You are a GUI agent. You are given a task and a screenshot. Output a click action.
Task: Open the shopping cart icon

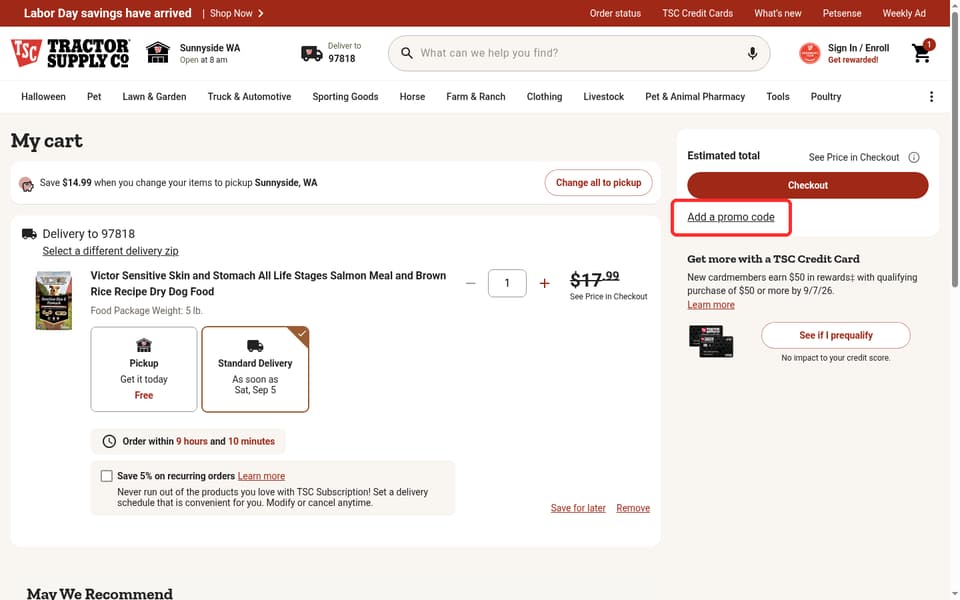pyautogui.click(x=921, y=53)
